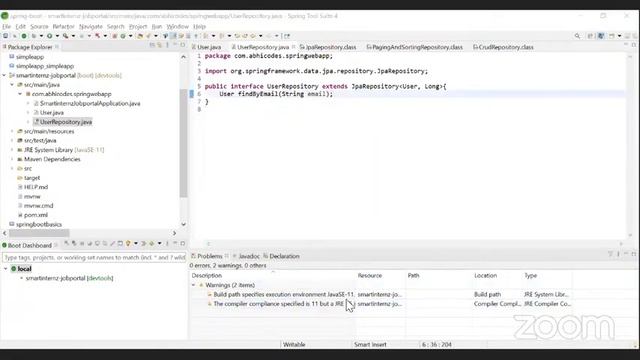This screenshot has width=640, height=360.
Task: Close the Package Explorer view
Action: point(57,47)
